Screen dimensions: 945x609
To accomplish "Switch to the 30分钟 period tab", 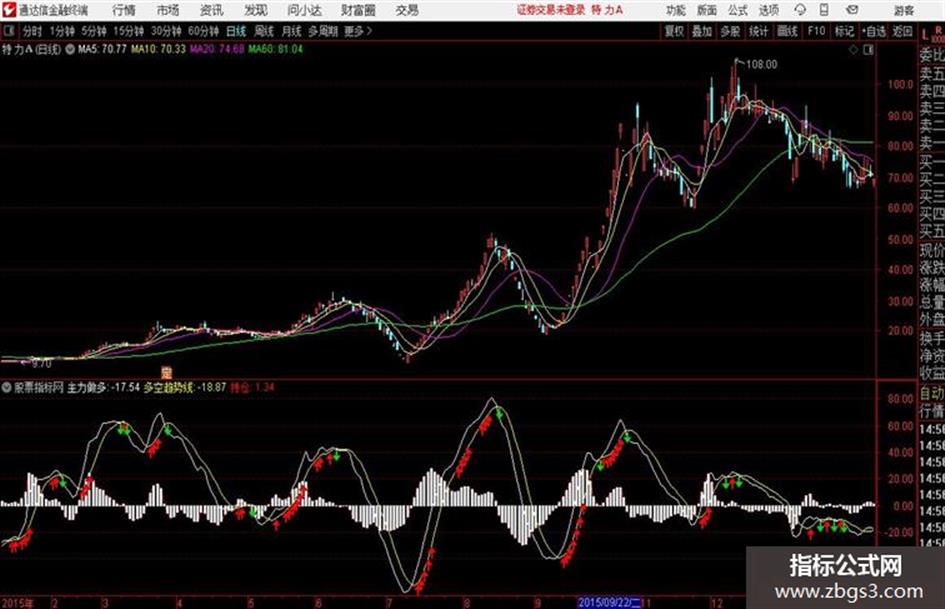I will coord(166,31).
